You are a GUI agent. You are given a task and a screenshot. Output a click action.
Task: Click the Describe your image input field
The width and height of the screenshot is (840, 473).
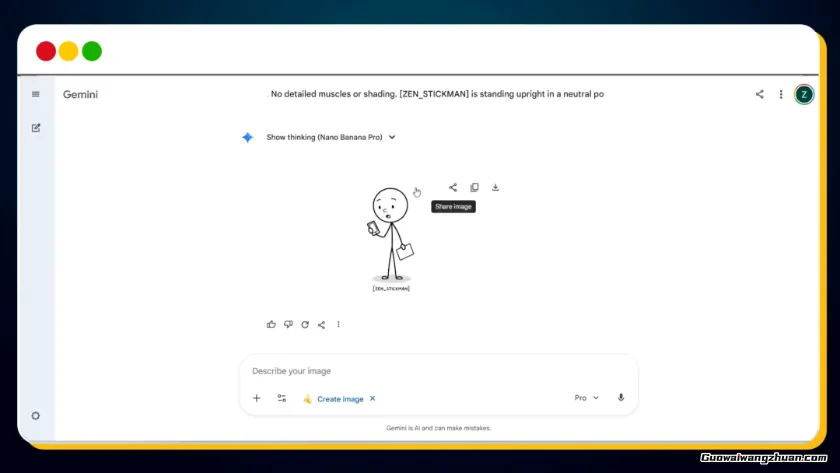click(420, 371)
